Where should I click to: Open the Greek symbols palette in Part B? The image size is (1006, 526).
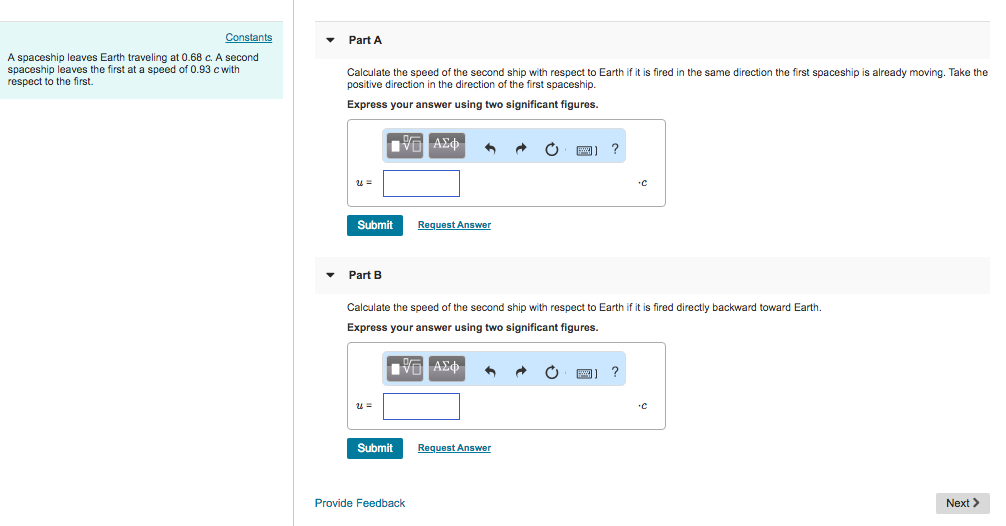446,368
